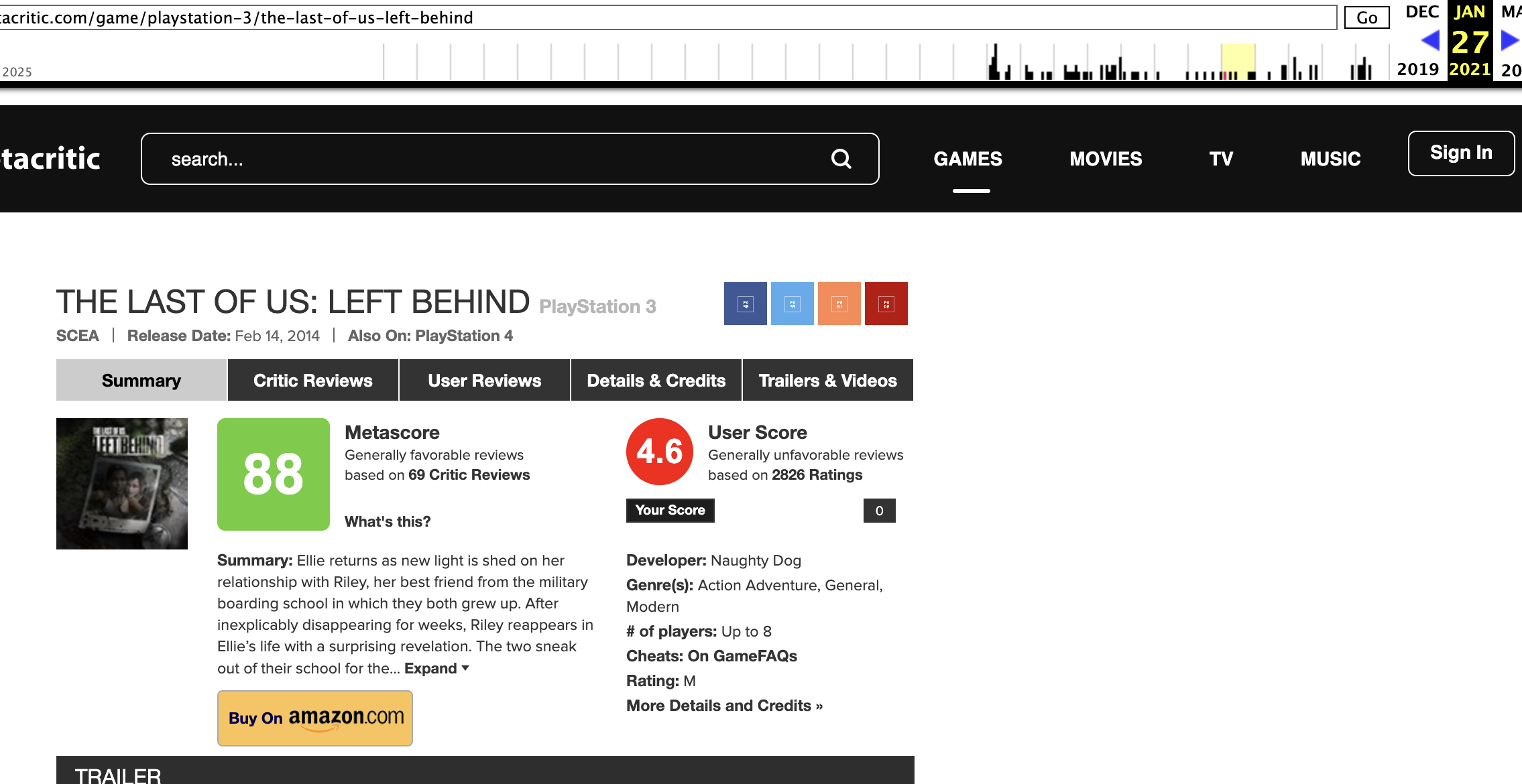The height and width of the screenshot is (784, 1522).
Task: Open More Details and Credits link
Action: (724, 706)
